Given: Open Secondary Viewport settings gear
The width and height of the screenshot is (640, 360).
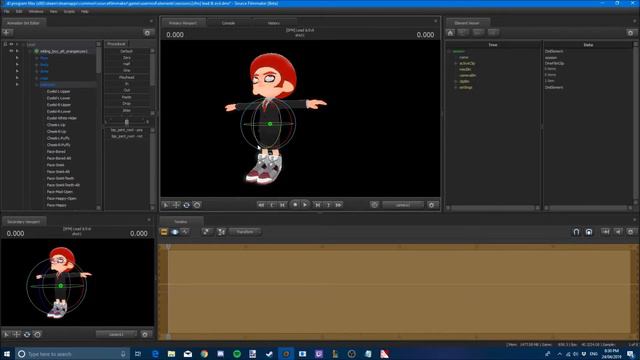Looking at the screenshot, I should tap(145, 334).
